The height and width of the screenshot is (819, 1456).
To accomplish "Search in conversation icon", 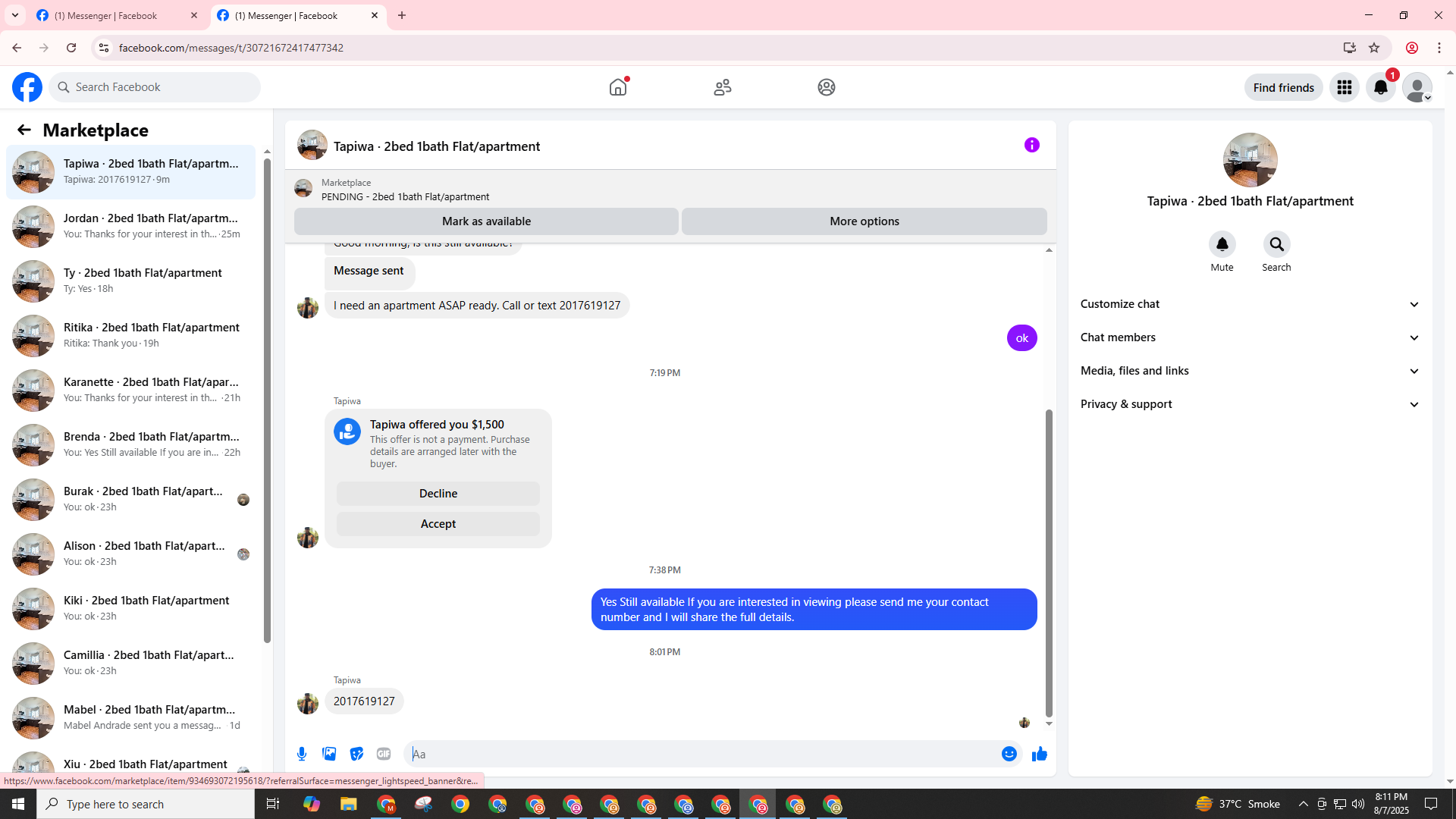I will [x=1276, y=244].
